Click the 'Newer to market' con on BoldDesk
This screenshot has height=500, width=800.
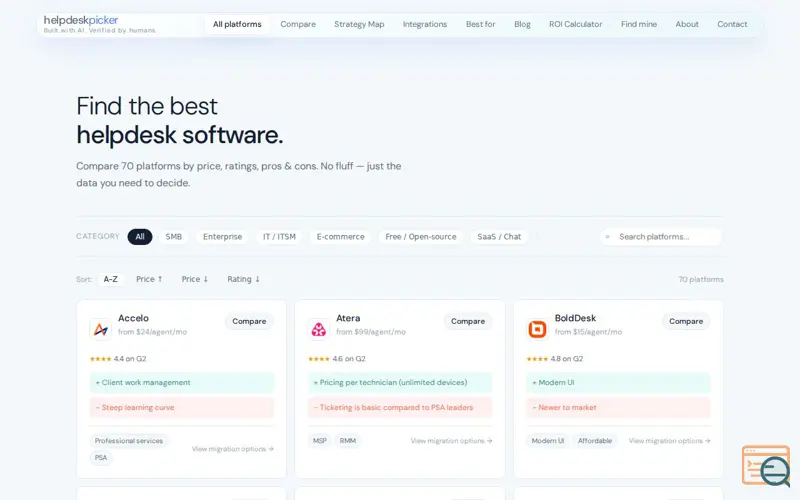(x=618, y=408)
